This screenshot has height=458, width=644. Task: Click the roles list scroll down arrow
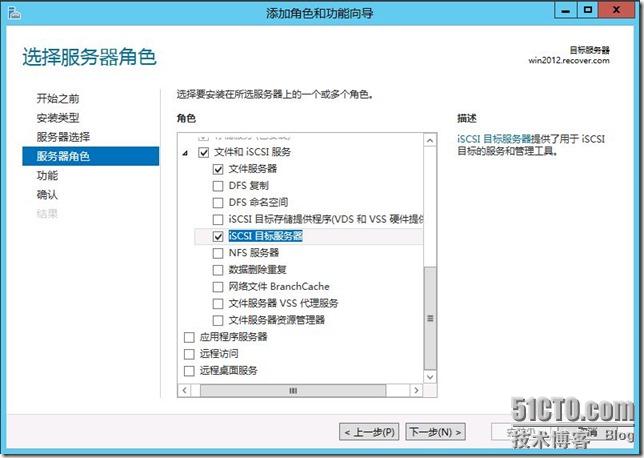click(x=430, y=377)
